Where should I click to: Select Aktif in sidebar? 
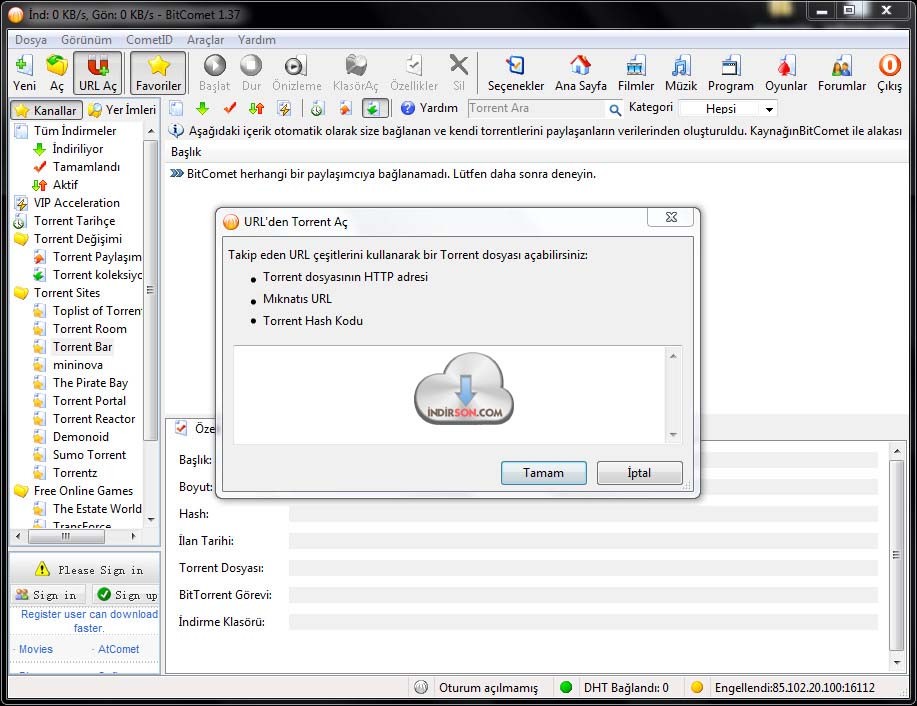click(x=65, y=185)
